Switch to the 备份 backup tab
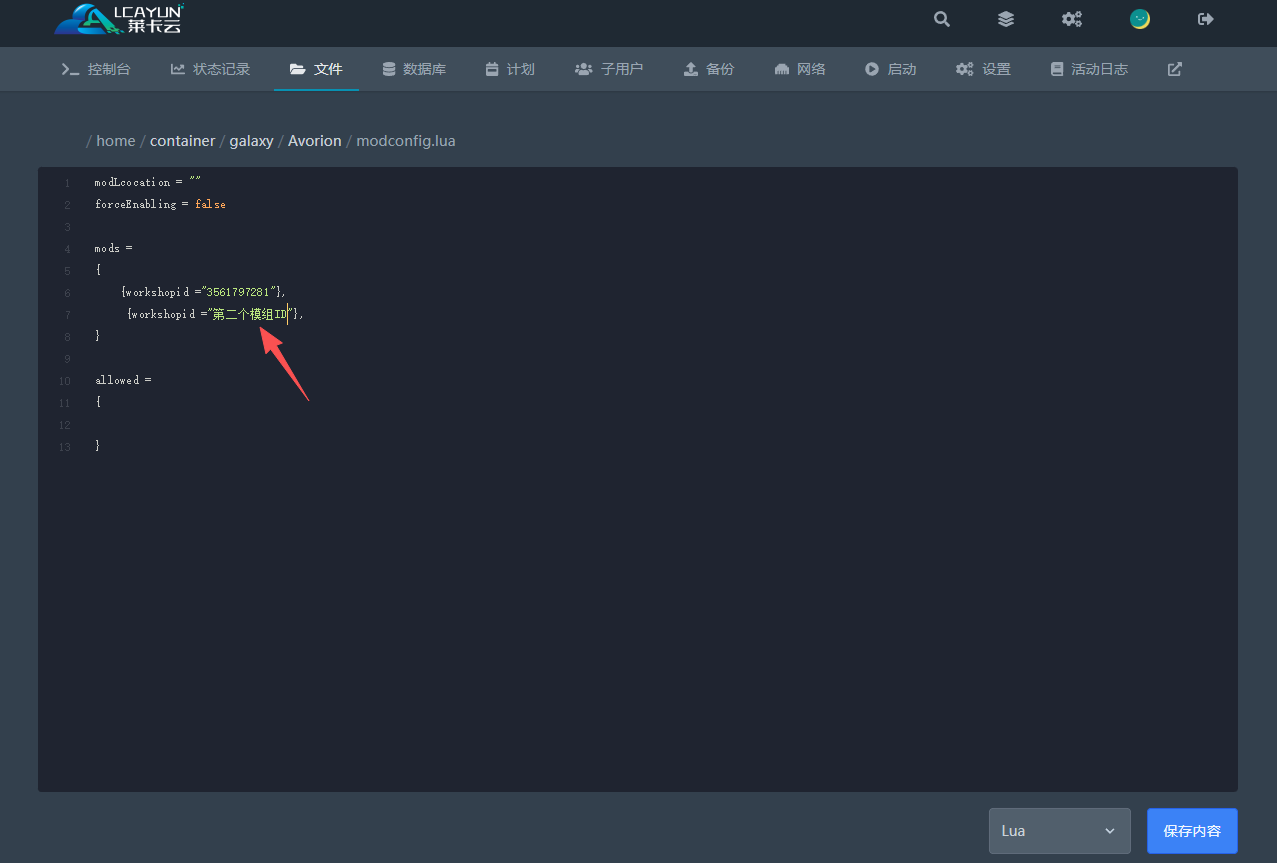This screenshot has height=863, width=1277. (709, 69)
